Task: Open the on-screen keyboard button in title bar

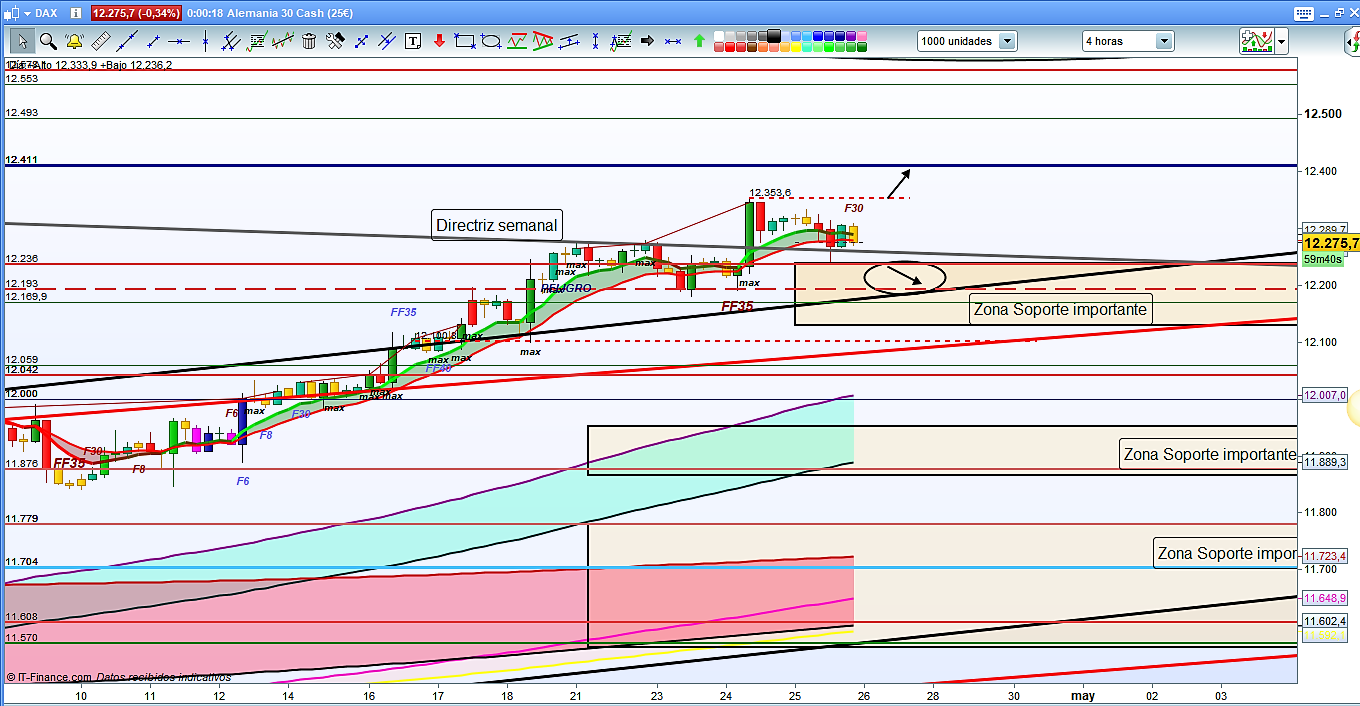Action: pos(1302,13)
